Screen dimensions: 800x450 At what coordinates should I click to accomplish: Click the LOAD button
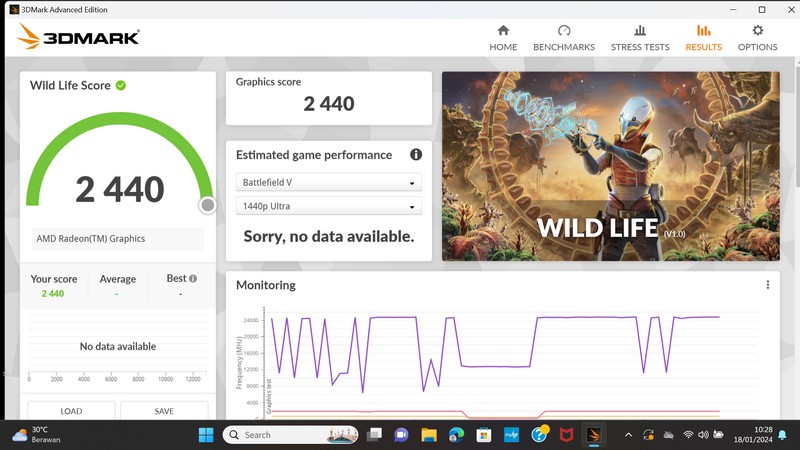(71, 411)
